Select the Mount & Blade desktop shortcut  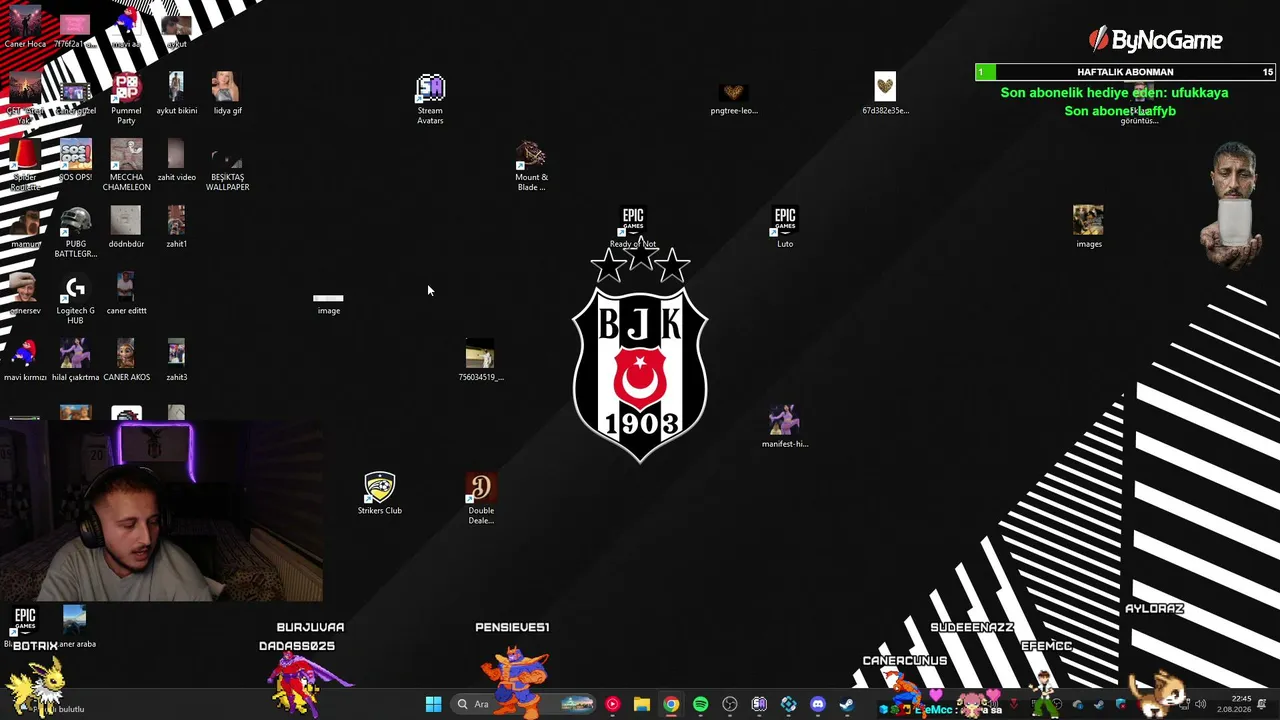[x=531, y=166]
